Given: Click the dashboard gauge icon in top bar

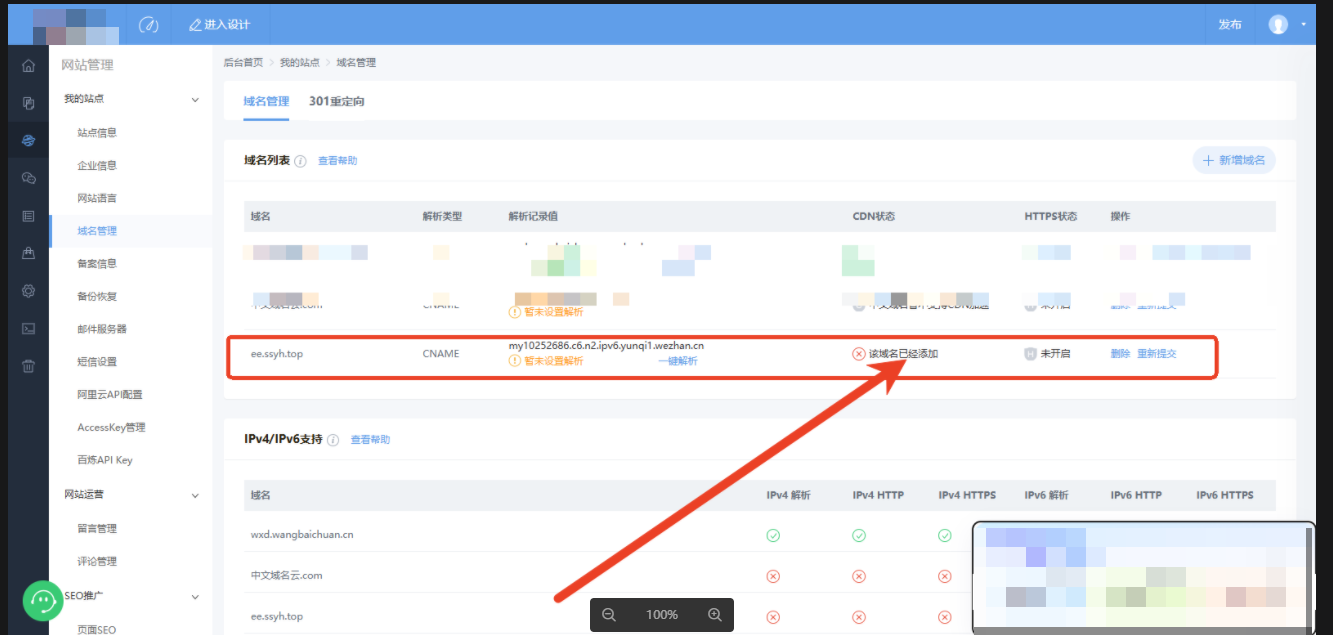Looking at the screenshot, I should 149,24.
